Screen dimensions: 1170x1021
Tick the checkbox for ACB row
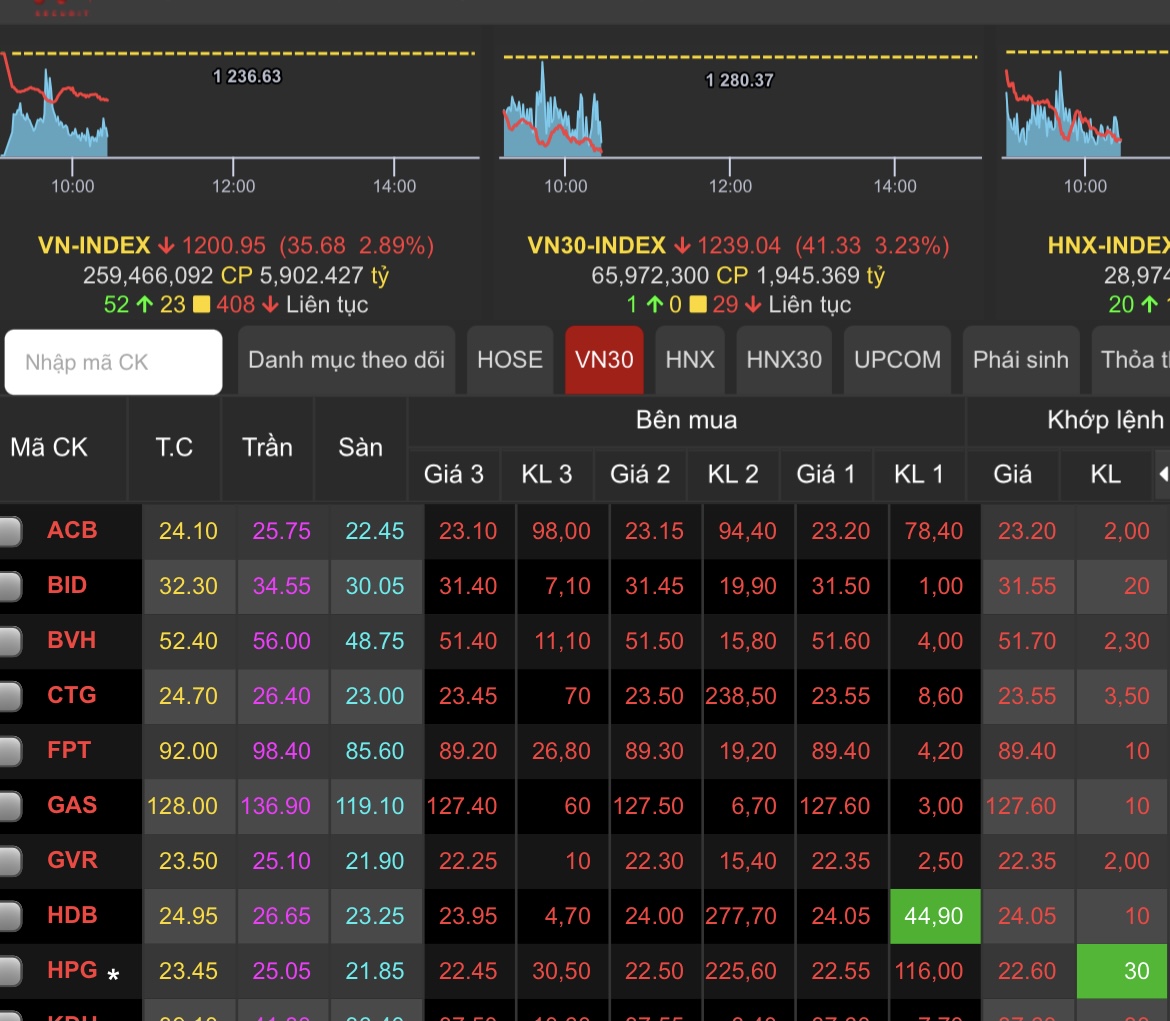[x=10, y=531]
